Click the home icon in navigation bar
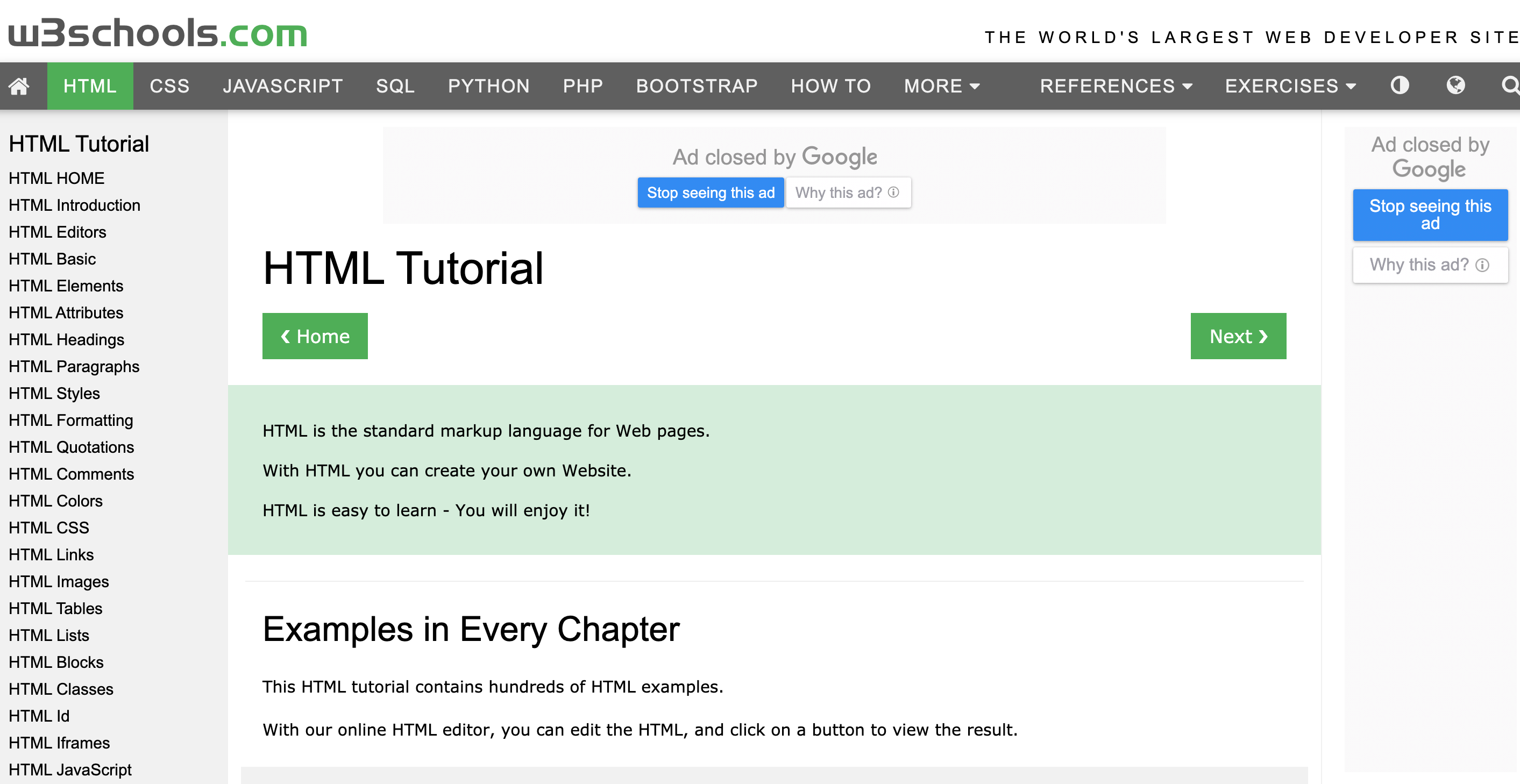This screenshot has height=784, width=1520. click(x=19, y=86)
